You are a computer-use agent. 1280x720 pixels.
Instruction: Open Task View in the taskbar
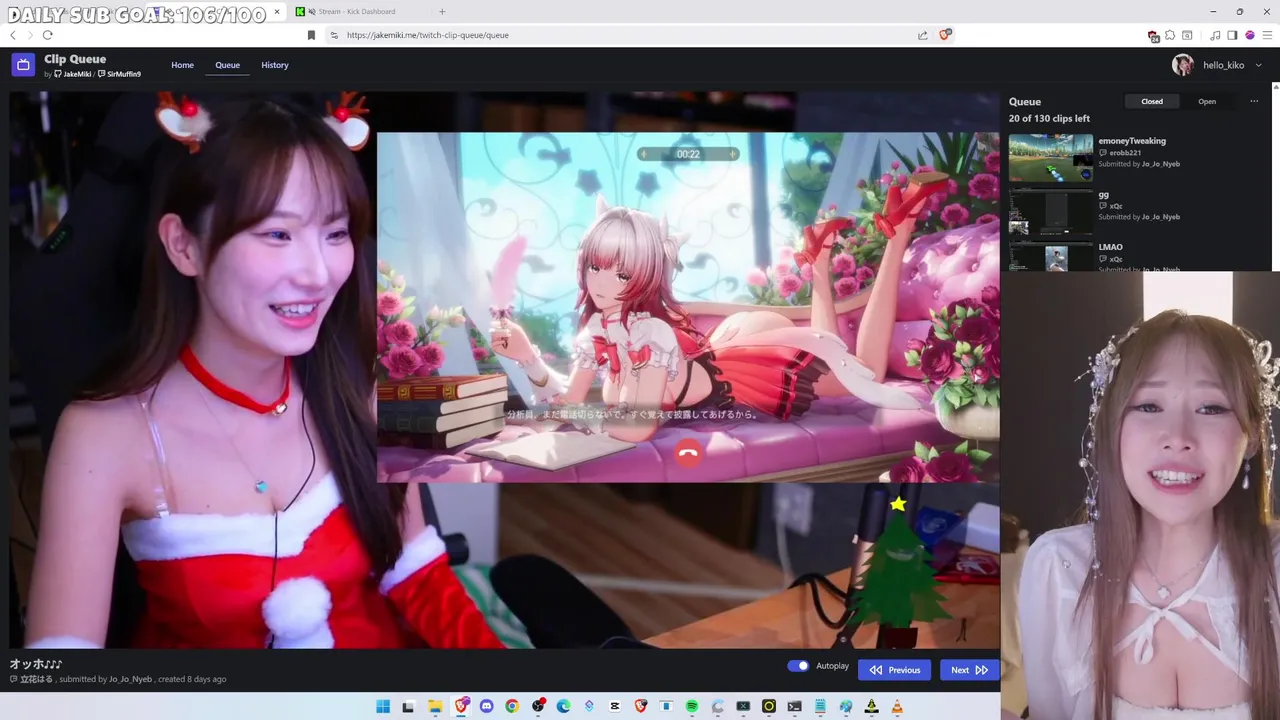coord(408,707)
